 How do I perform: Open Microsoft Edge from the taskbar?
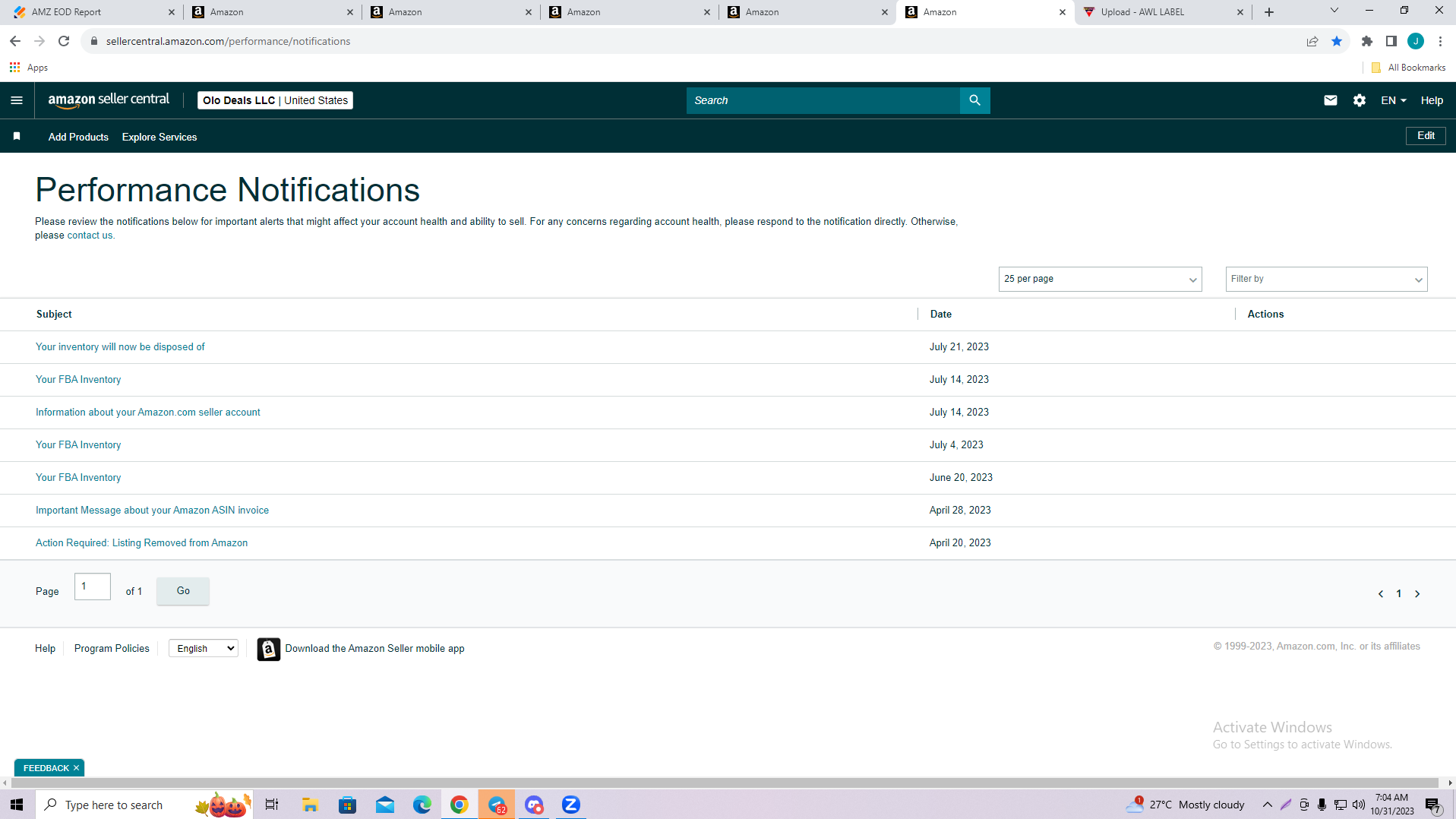(422, 805)
